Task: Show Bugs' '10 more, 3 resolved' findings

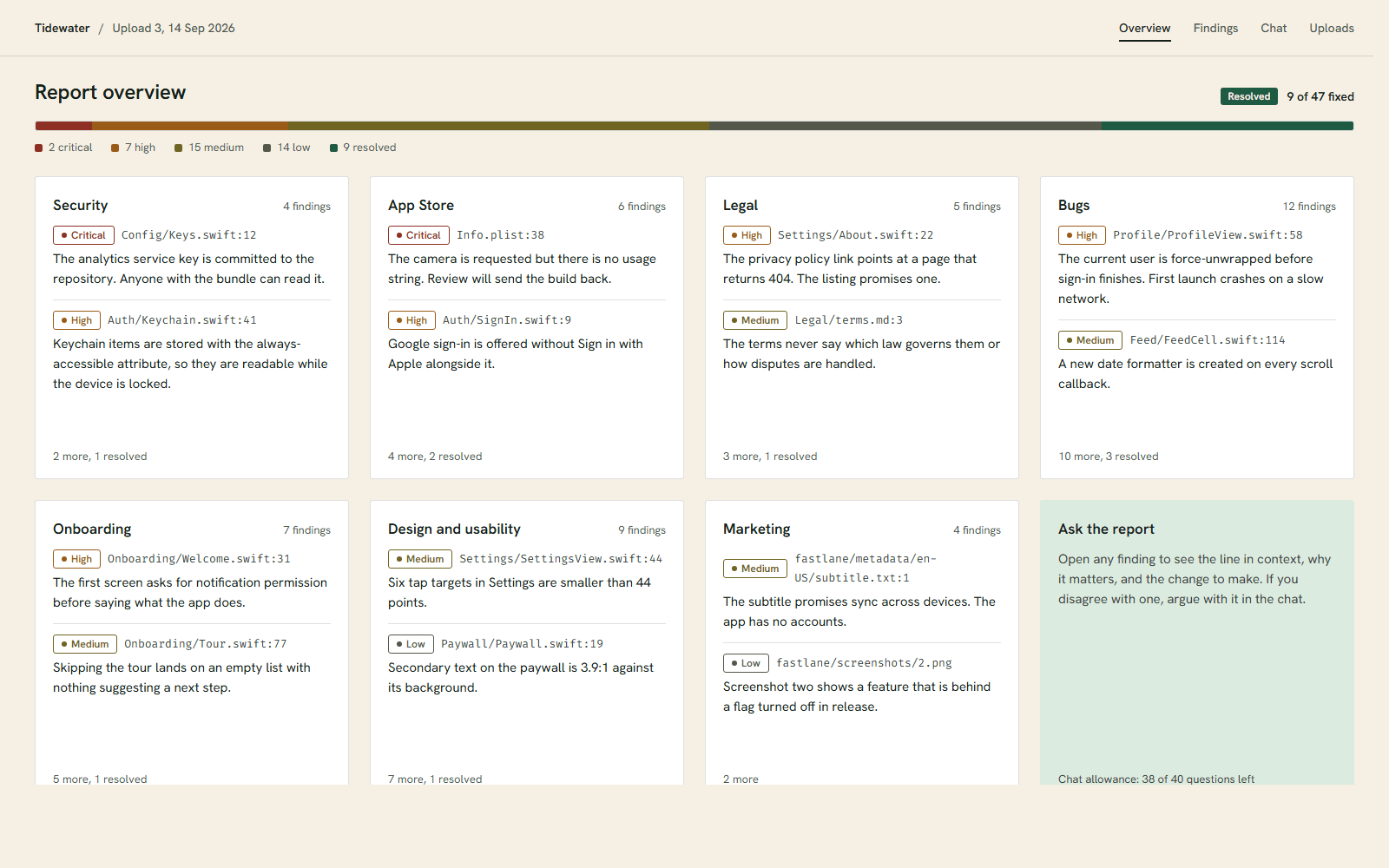Action: pyautogui.click(x=1108, y=457)
